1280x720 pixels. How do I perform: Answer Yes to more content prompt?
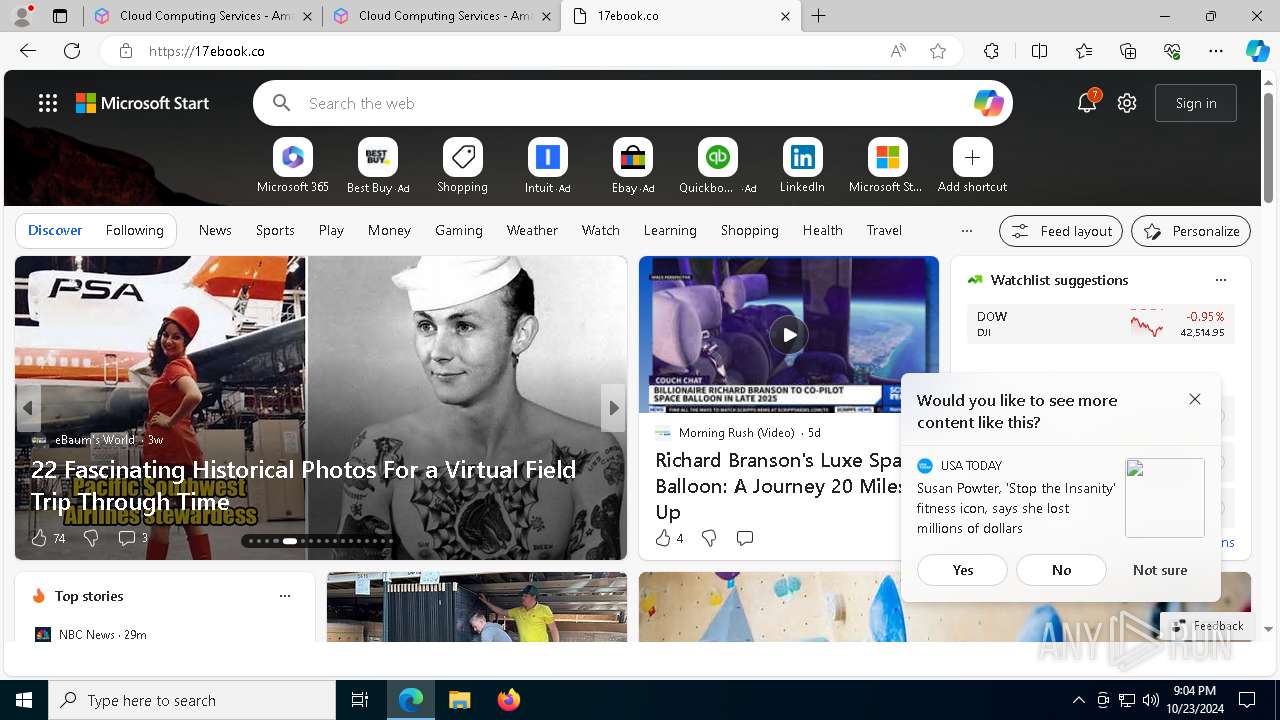click(963, 570)
